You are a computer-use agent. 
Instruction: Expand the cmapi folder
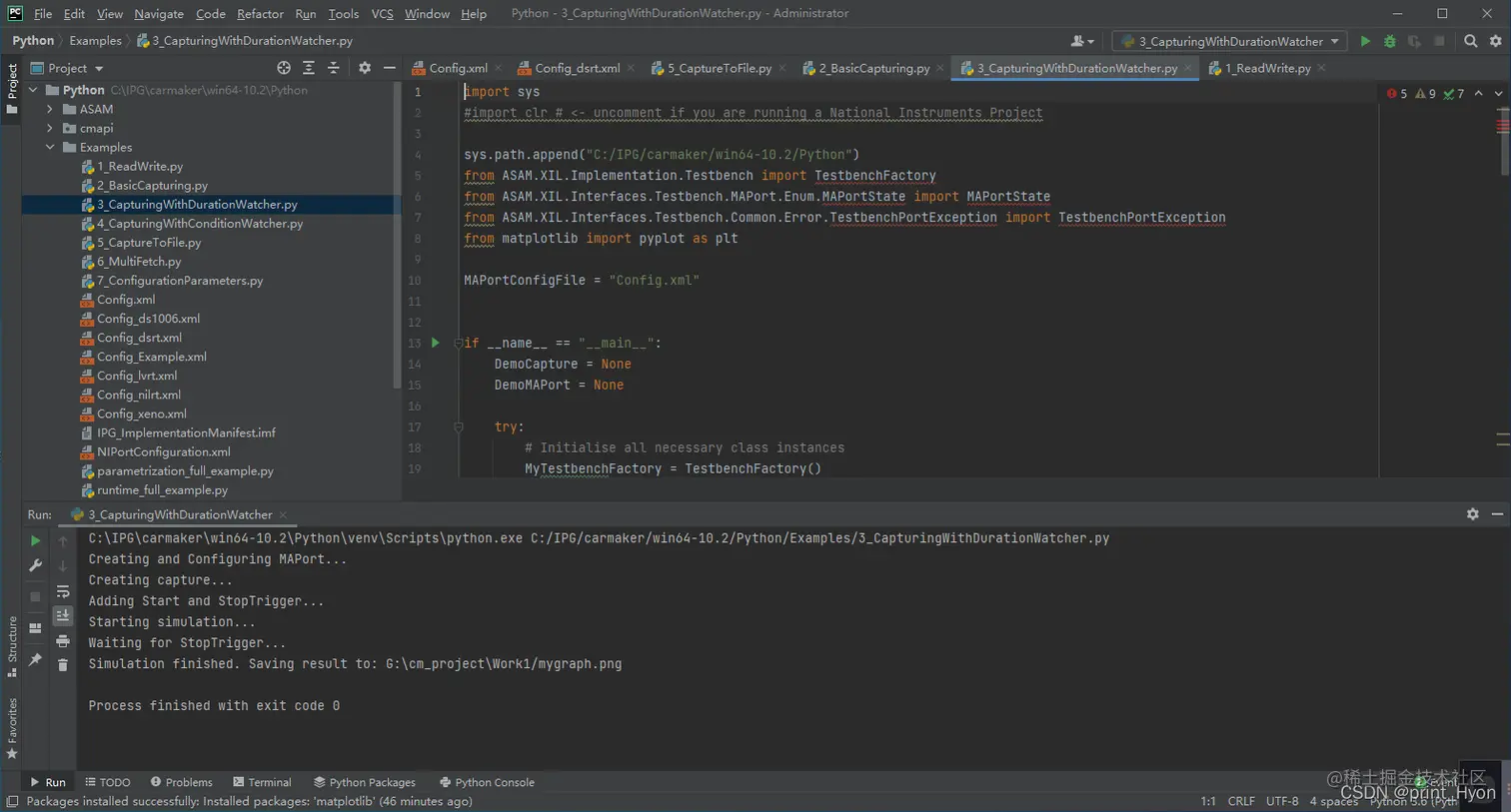(x=50, y=128)
